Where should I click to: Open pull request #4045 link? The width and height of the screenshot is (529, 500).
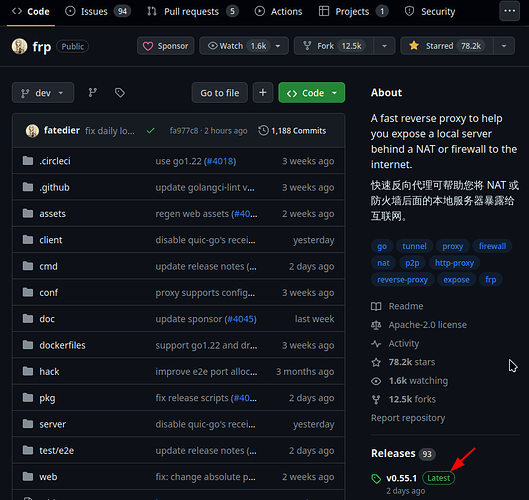click(x=241, y=319)
